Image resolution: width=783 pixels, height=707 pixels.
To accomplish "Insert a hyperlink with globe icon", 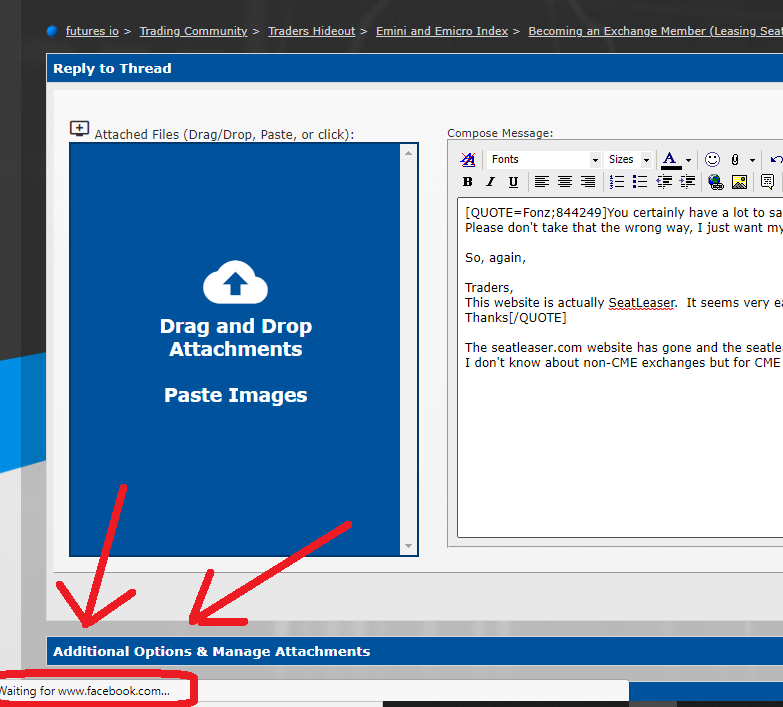I will pos(716,182).
